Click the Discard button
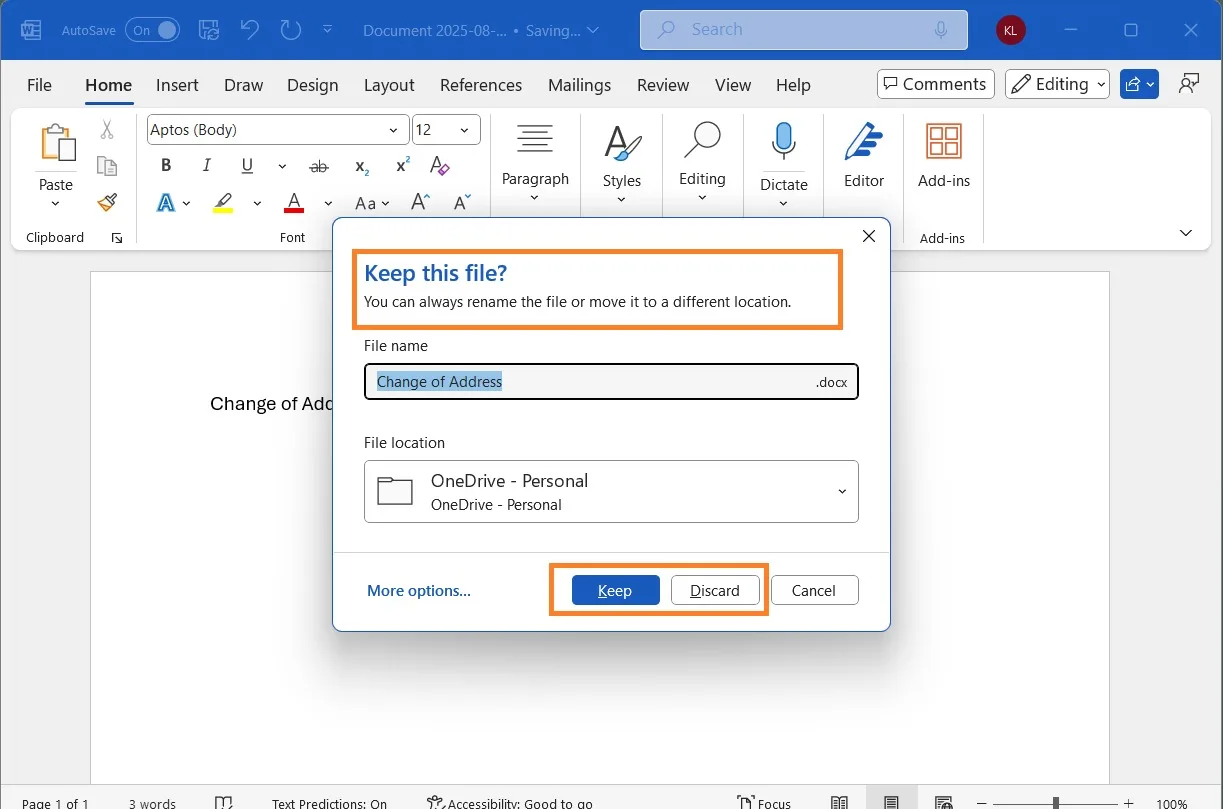 coord(715,590)
